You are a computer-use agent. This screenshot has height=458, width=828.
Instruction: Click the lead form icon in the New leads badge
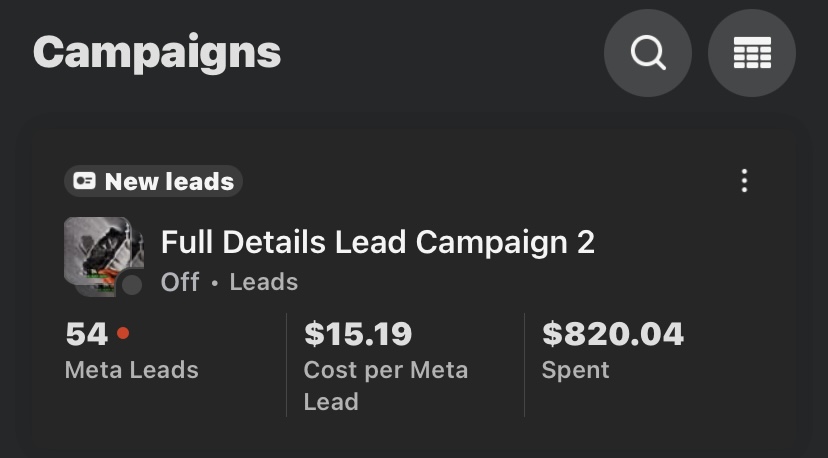85,182
